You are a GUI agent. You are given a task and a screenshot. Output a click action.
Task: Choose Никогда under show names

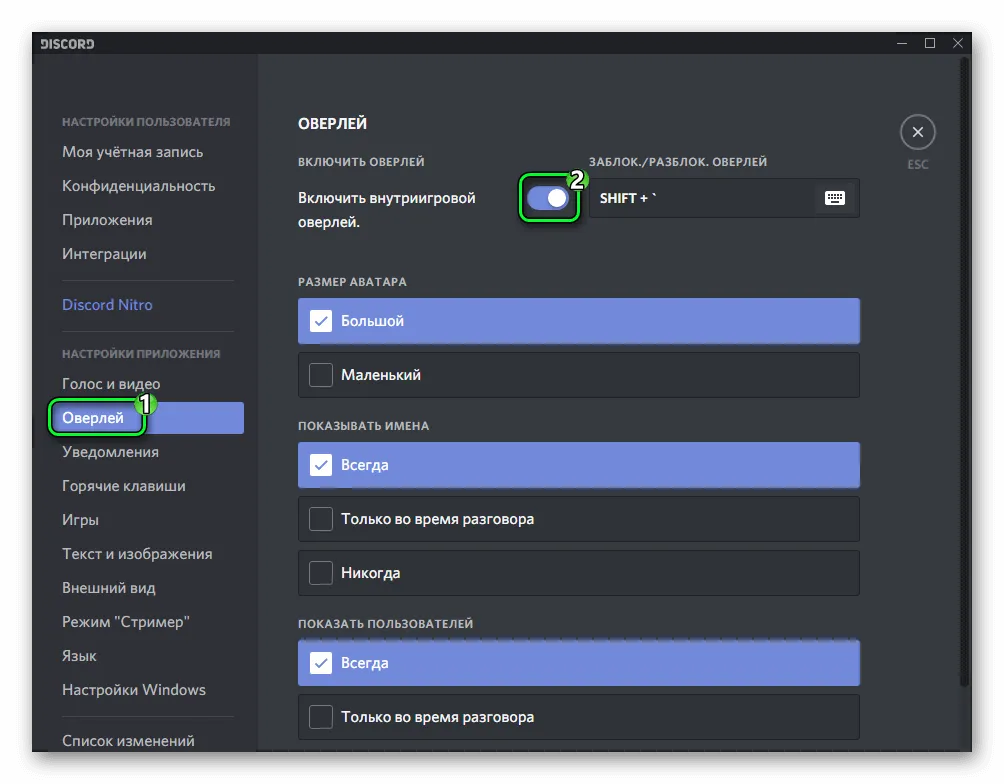pos(578,573)
